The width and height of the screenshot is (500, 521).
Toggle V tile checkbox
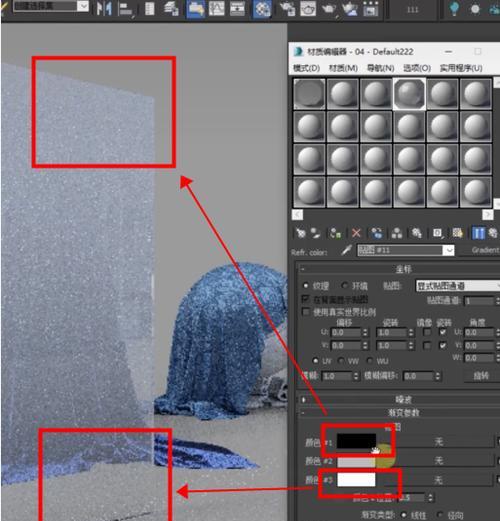443,345
